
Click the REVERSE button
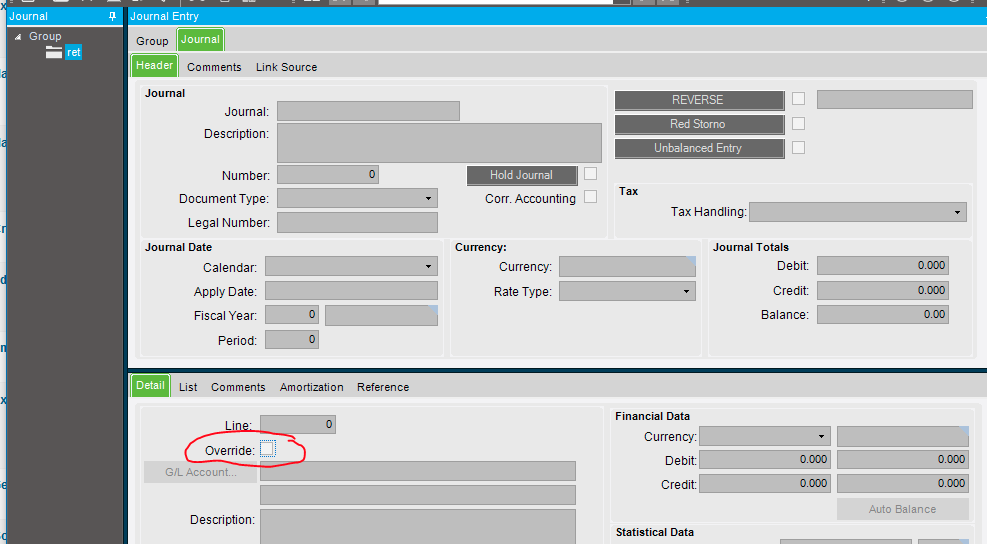(x=699, y=100)
